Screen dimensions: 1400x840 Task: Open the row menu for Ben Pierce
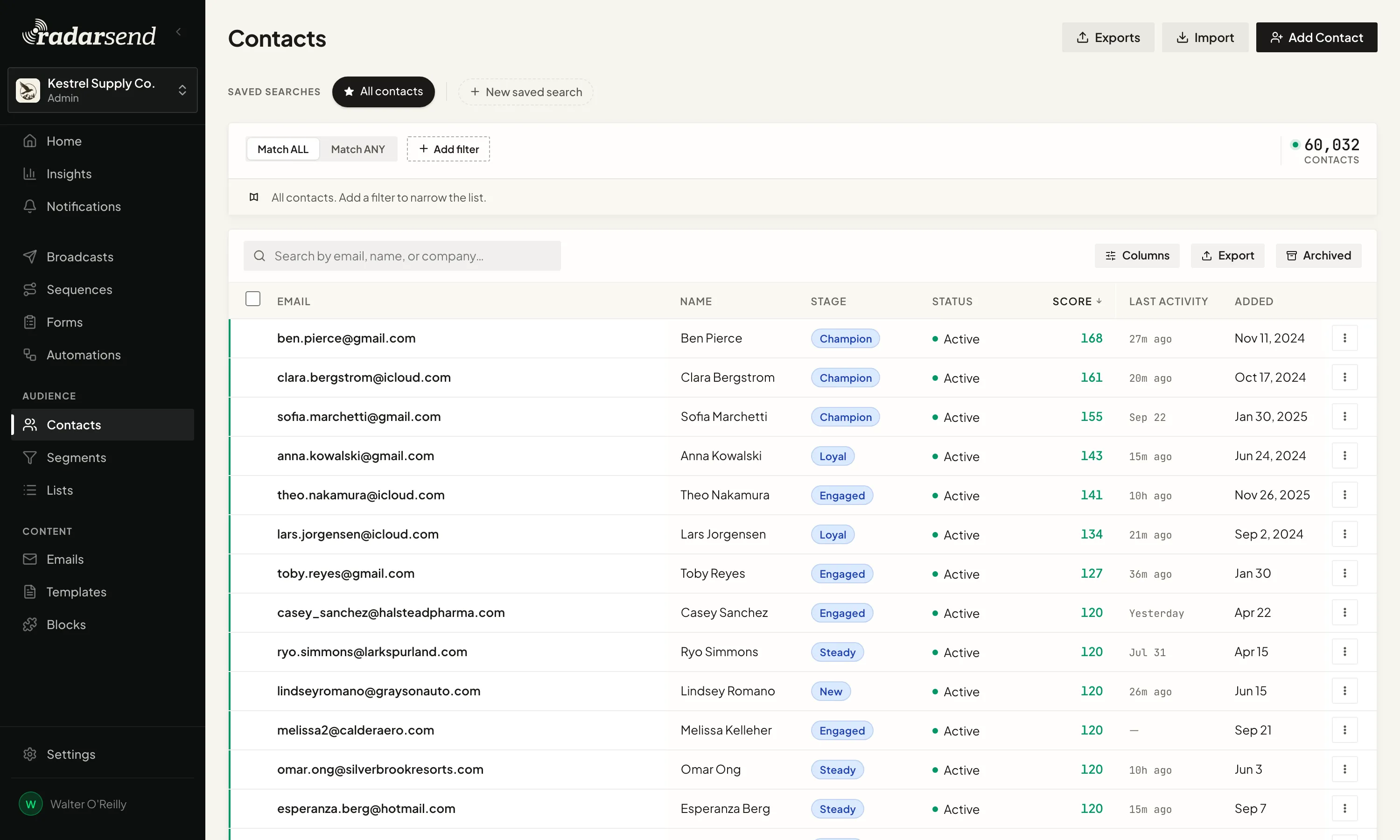(1345, 338)
